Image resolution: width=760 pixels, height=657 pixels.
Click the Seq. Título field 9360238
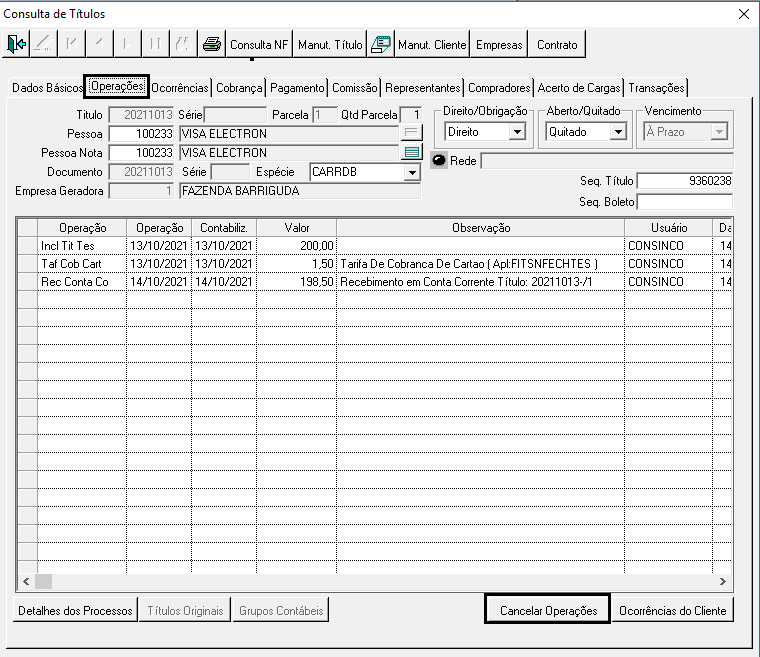[x=684, y=181]
